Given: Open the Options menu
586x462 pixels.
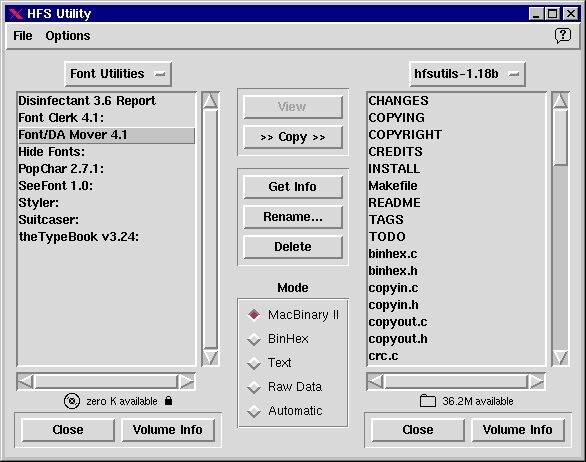Looking at the screenshot, I should click(x=68, y=36).
